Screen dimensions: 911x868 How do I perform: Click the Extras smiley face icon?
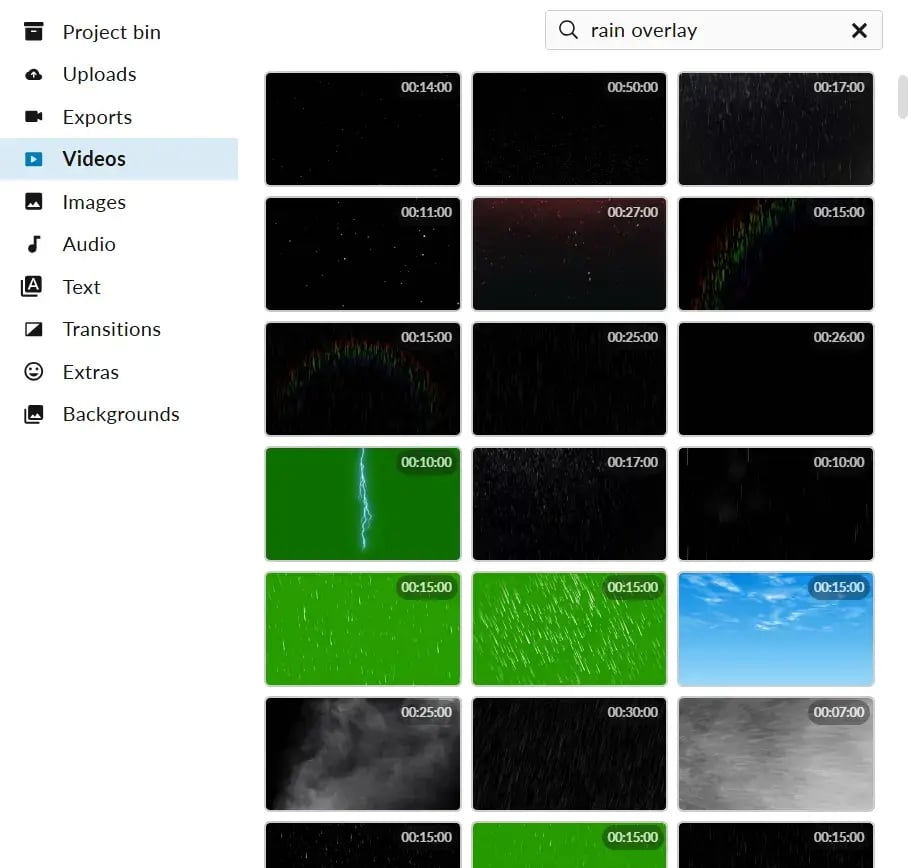pyautogui.click(x=34, y=372)
